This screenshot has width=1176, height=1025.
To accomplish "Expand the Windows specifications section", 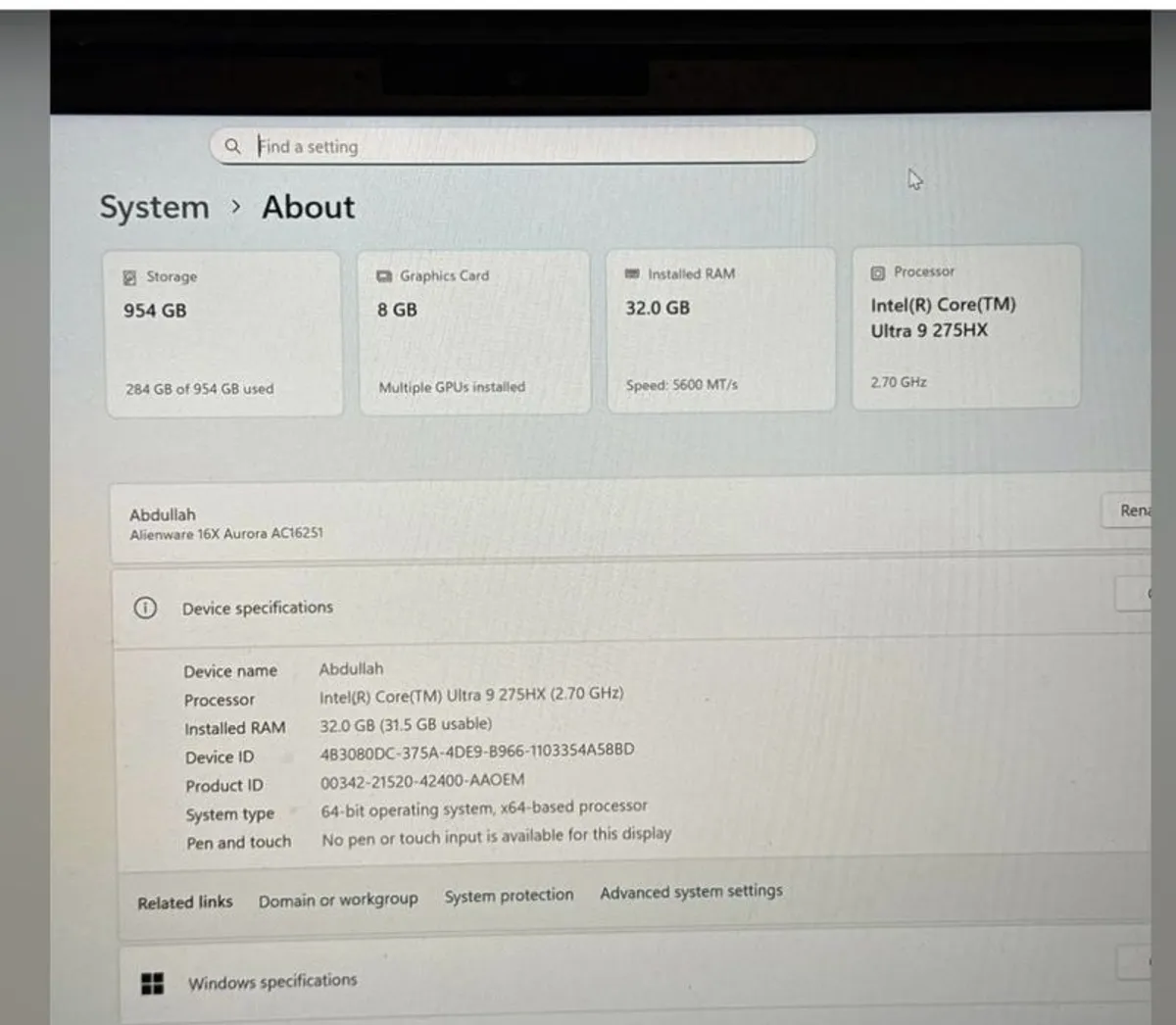I will 1135,963.
